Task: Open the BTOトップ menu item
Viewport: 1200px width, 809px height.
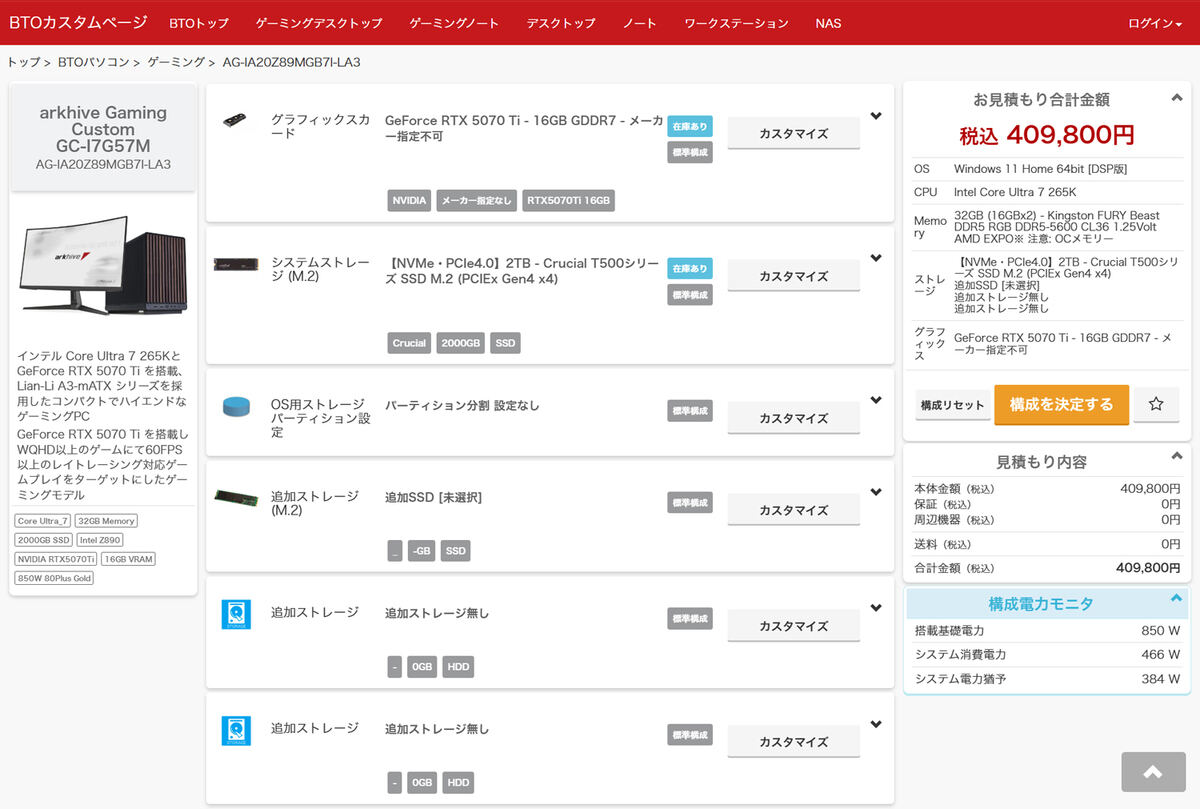Action: (199, 23)
